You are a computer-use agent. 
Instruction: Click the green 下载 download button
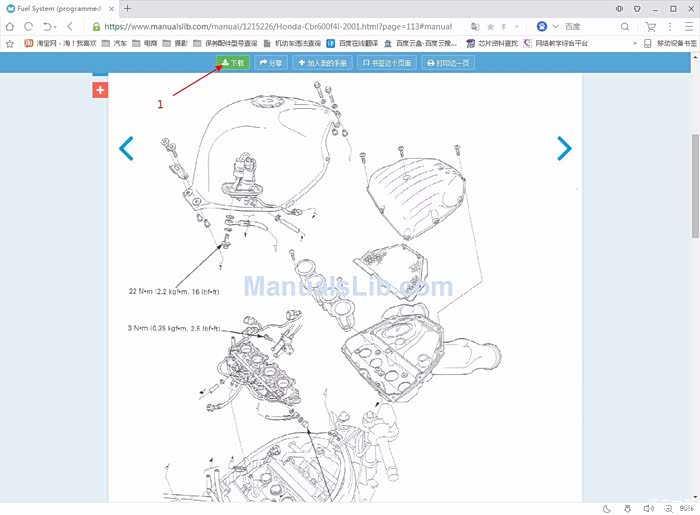click(x=233, y=63)
